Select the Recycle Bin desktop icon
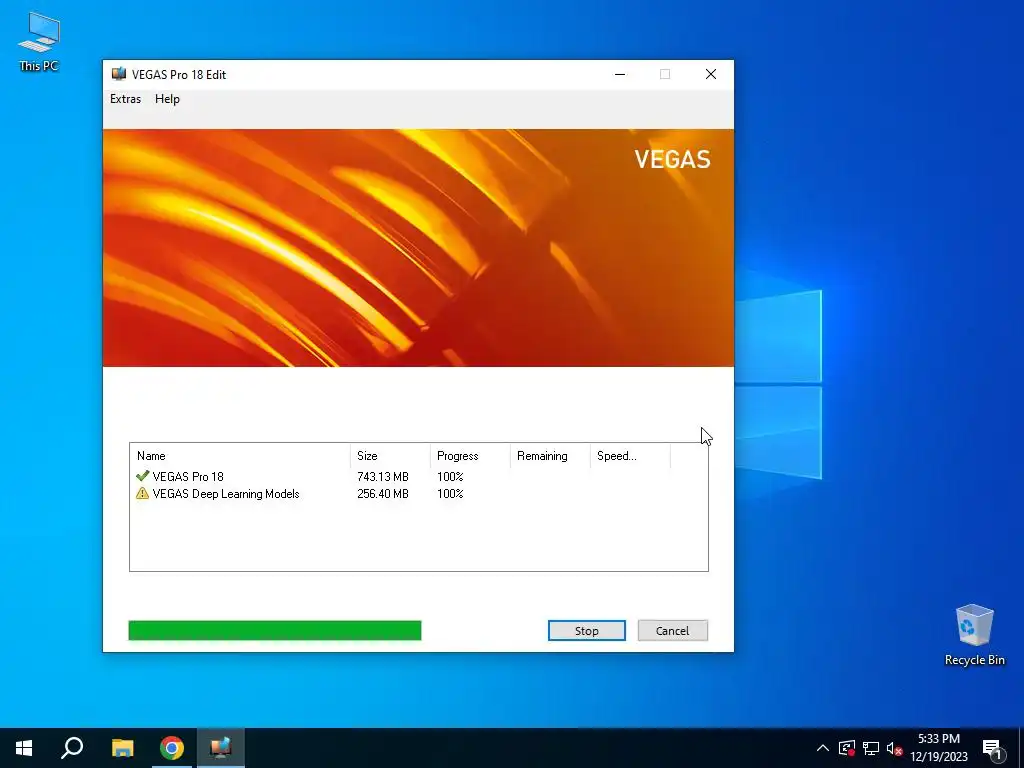This screenshot has height=768, width=1024. (974, 635)
